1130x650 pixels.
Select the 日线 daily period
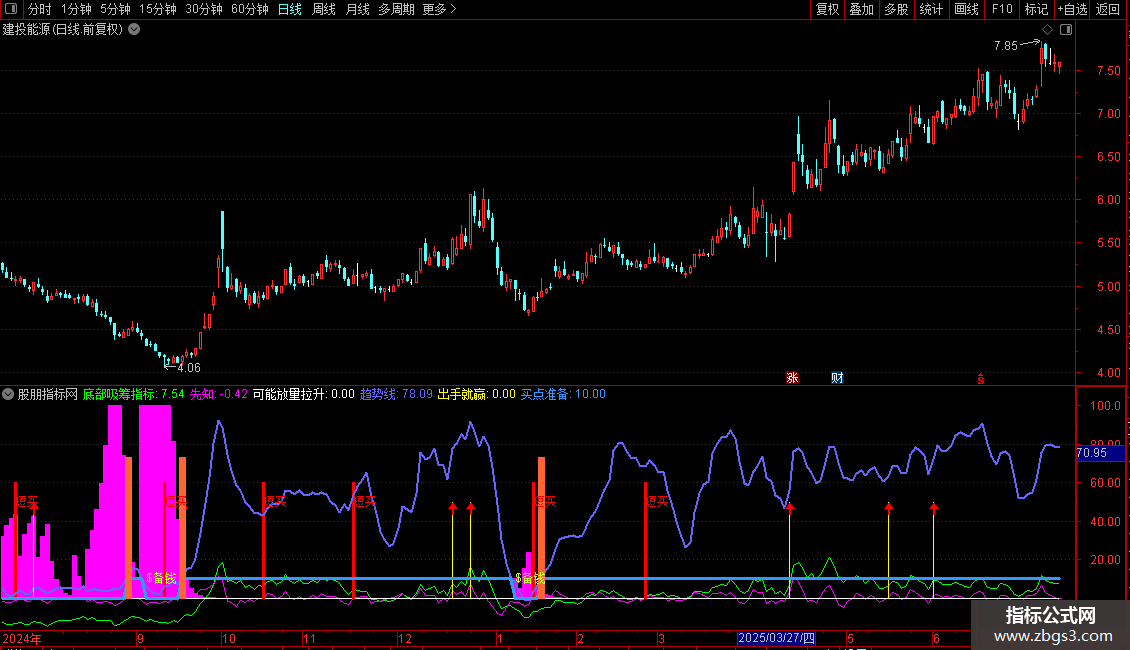pyautogui.click(x=290, y=9)
